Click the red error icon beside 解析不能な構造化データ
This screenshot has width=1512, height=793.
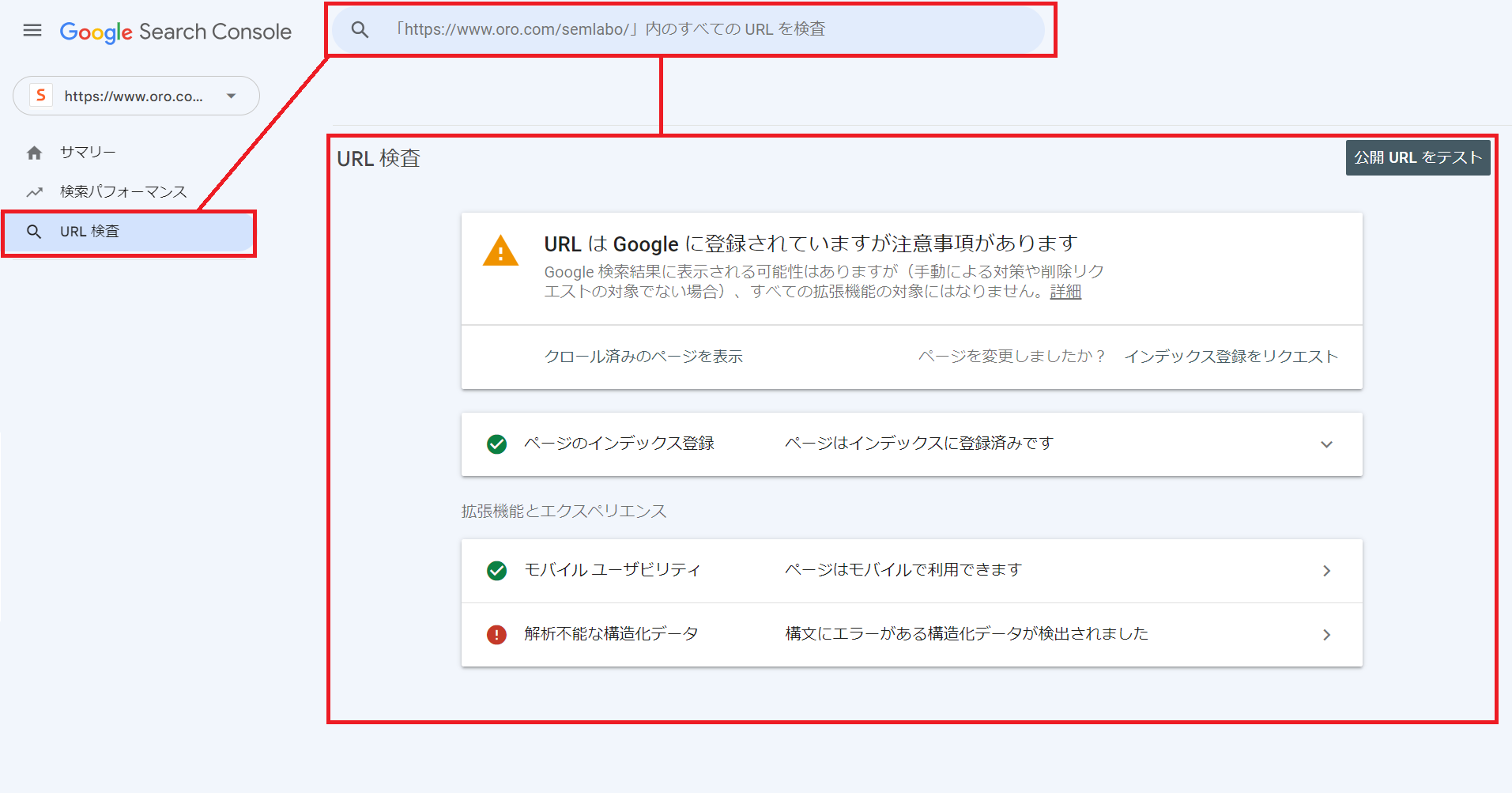[496, 635]
